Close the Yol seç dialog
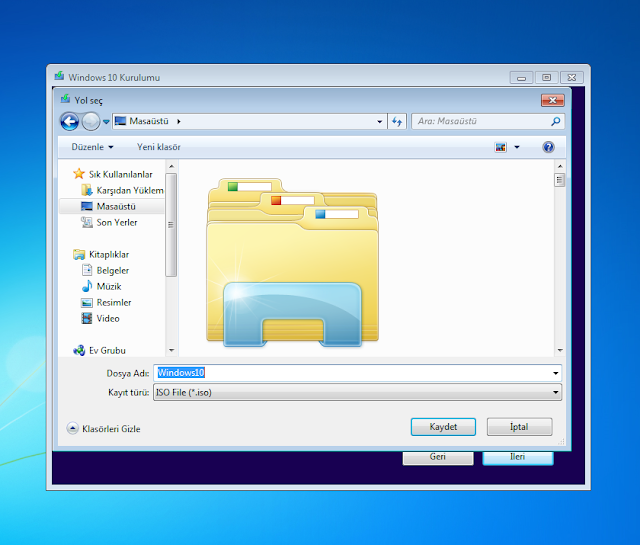 552,100
